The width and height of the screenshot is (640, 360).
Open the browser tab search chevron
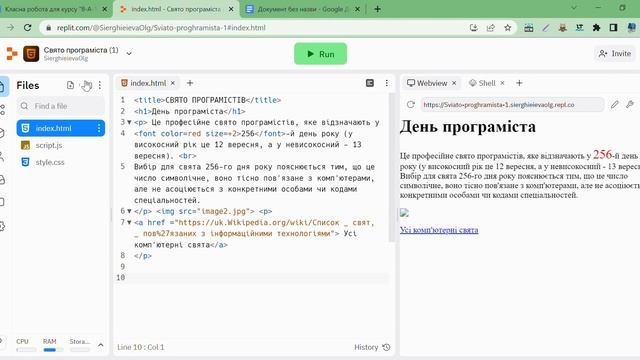click(x=573, y=8)
